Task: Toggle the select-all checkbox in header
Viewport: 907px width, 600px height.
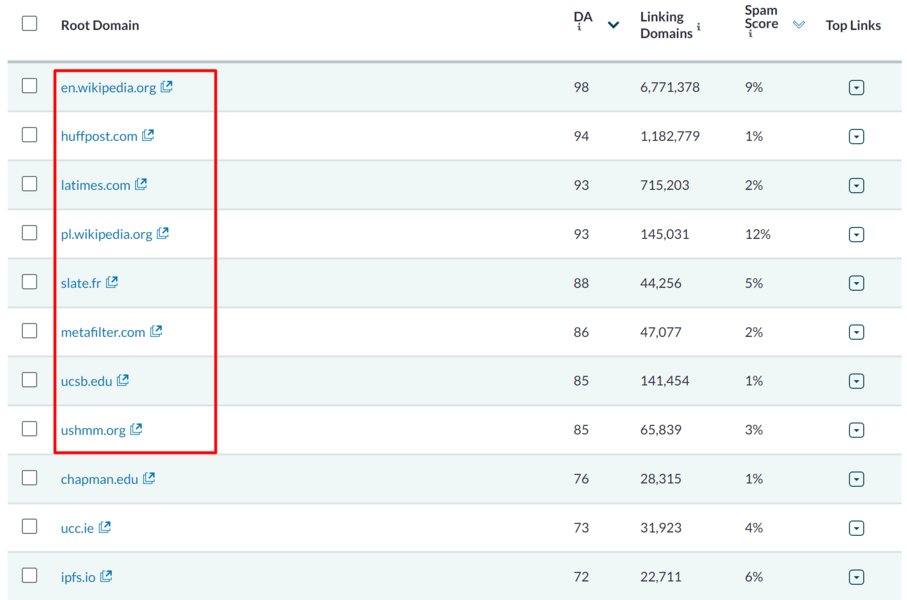Action: tap(30, 24)
